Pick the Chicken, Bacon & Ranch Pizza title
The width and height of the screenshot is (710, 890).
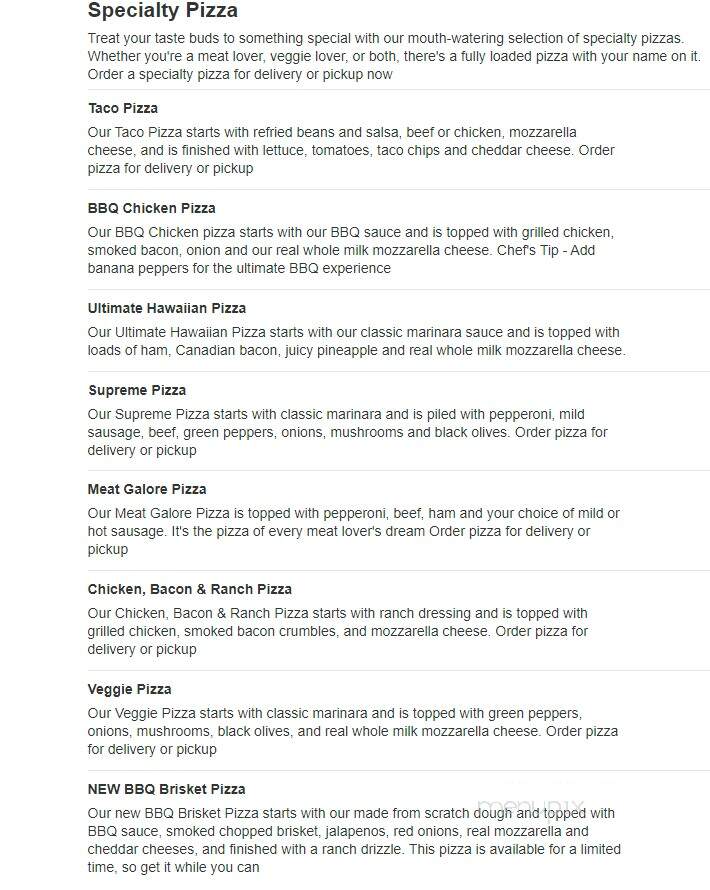point(190,589)
